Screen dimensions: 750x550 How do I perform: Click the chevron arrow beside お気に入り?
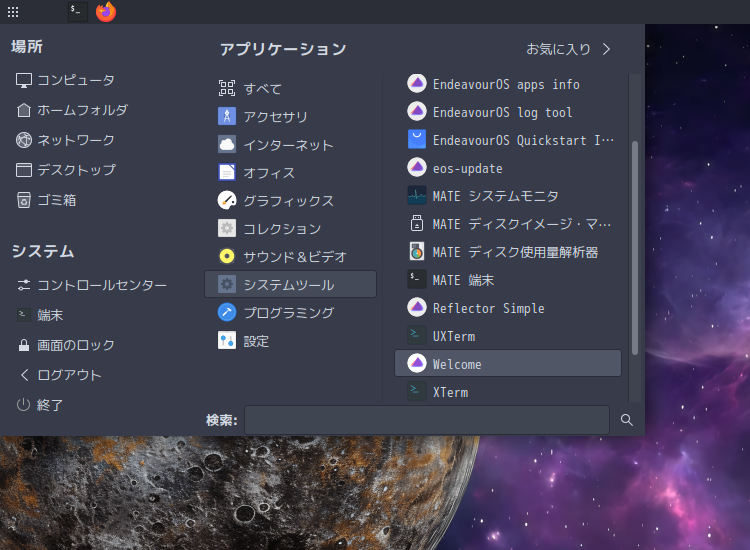pos(606,49)
